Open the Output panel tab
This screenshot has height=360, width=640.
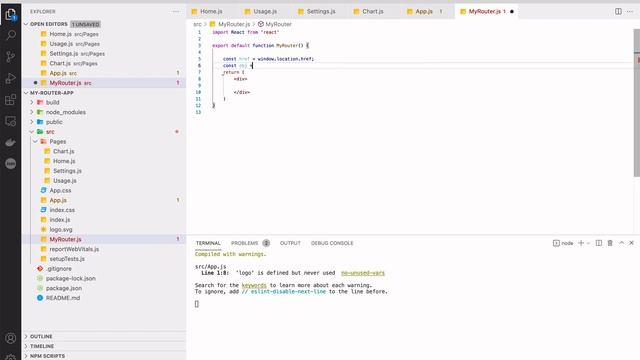point(290,243)
